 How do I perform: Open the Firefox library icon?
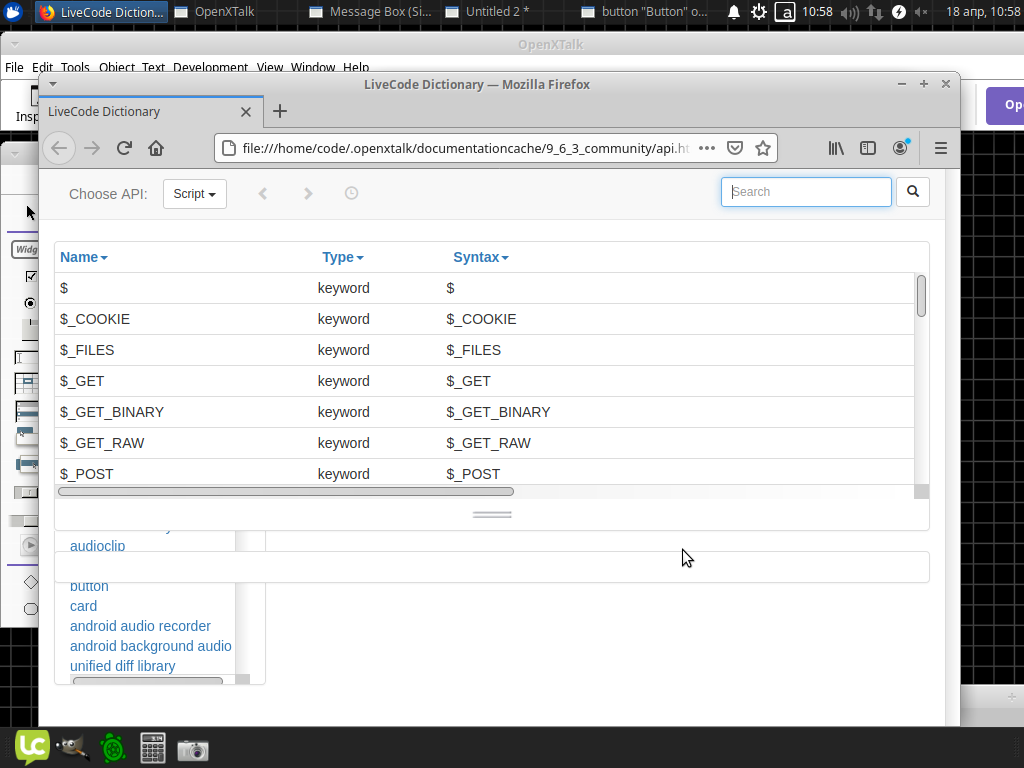(x=836, y=148)
